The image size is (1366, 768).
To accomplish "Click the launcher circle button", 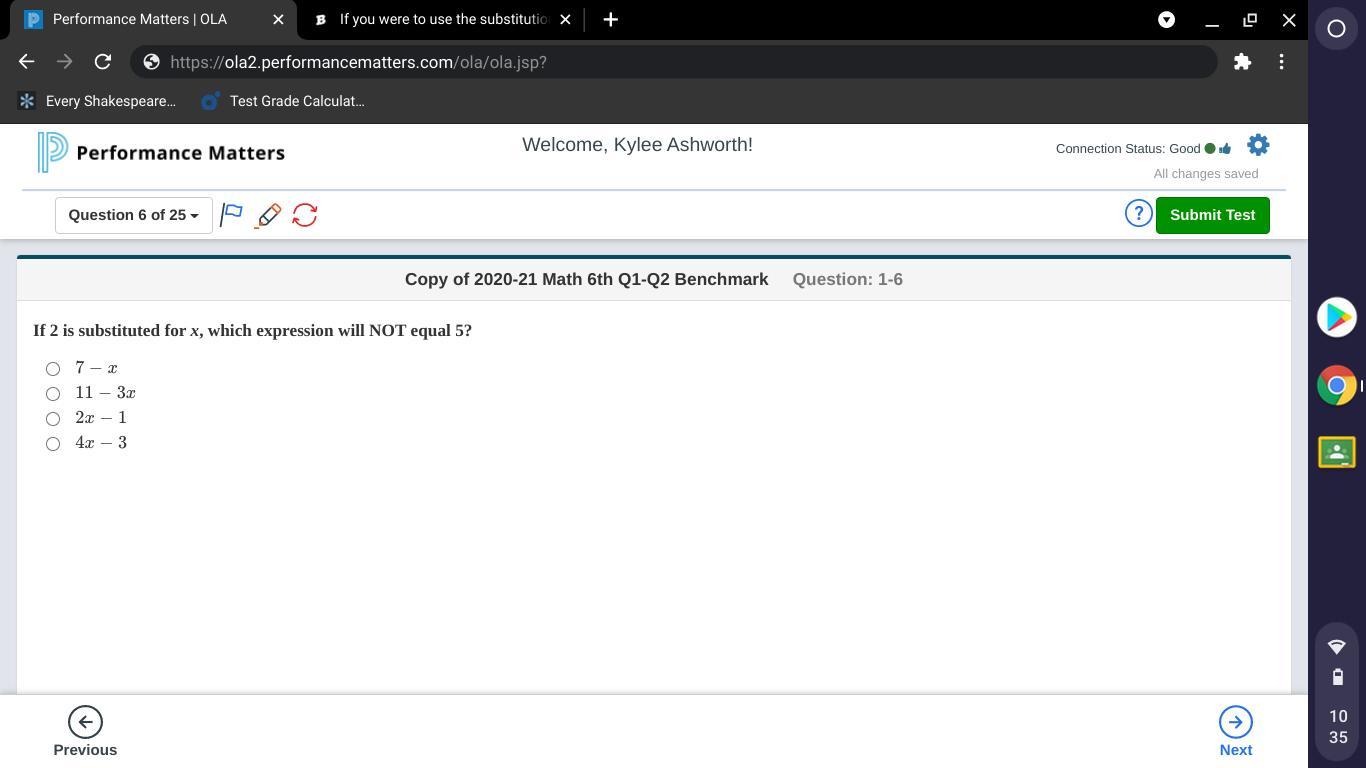I will (1336, 29).
